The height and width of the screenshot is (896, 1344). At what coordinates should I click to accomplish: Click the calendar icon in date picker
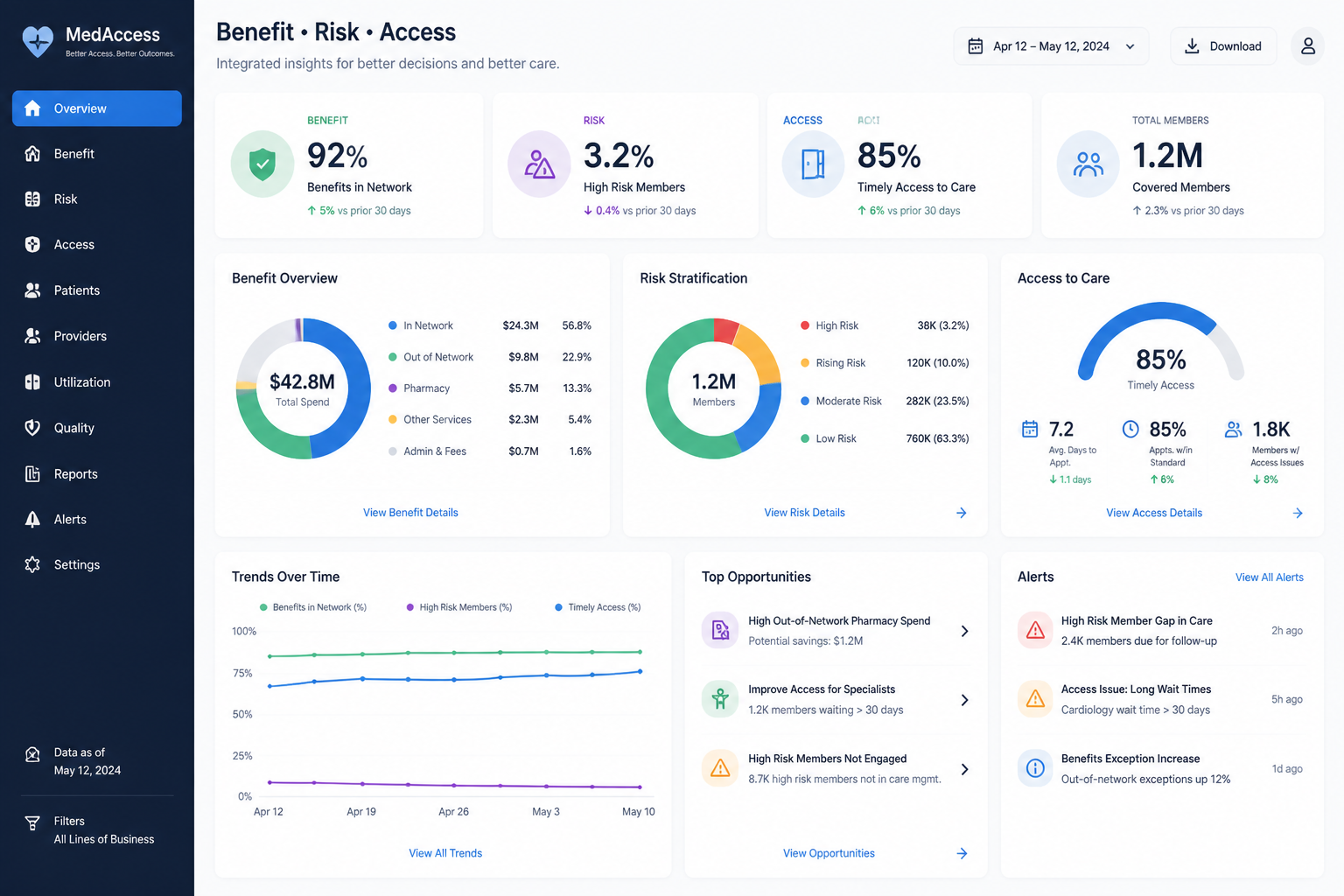tap(976, 46)
